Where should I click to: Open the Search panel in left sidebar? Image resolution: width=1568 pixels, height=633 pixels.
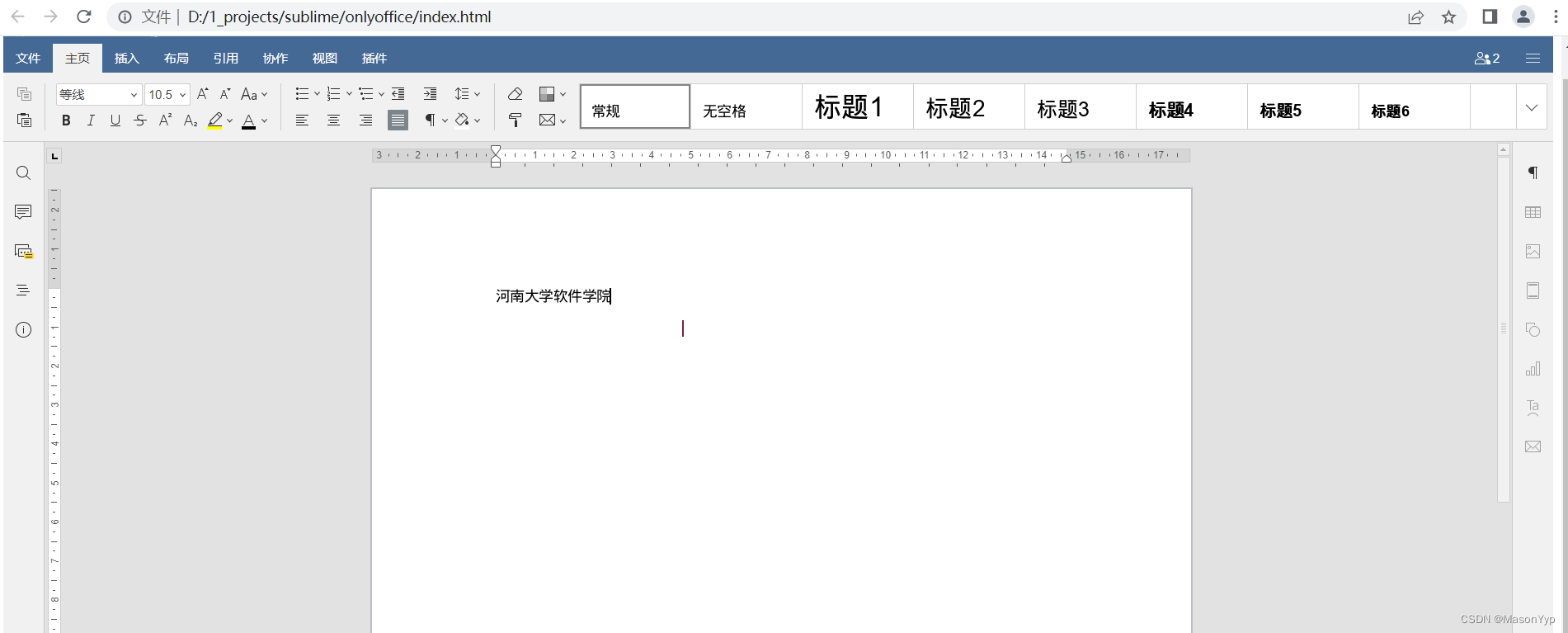point(23,173)
